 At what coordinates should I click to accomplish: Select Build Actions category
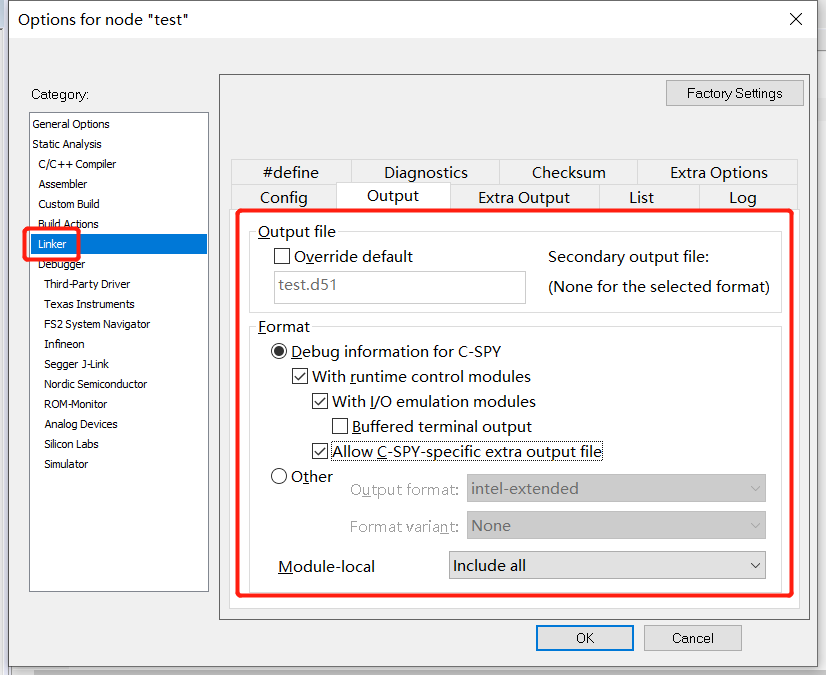coord(119,224)
